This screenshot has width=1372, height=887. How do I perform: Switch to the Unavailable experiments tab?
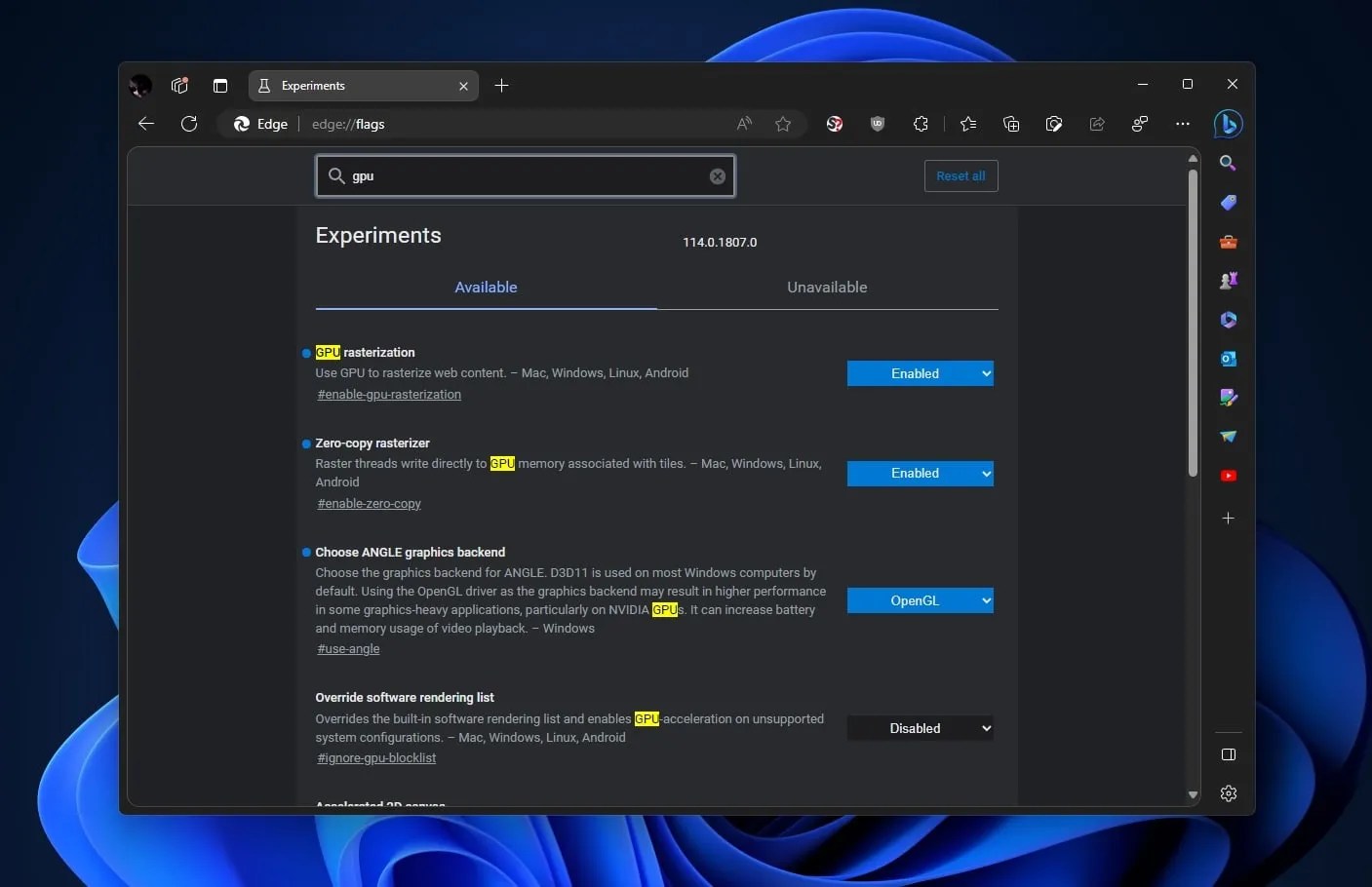827,287
